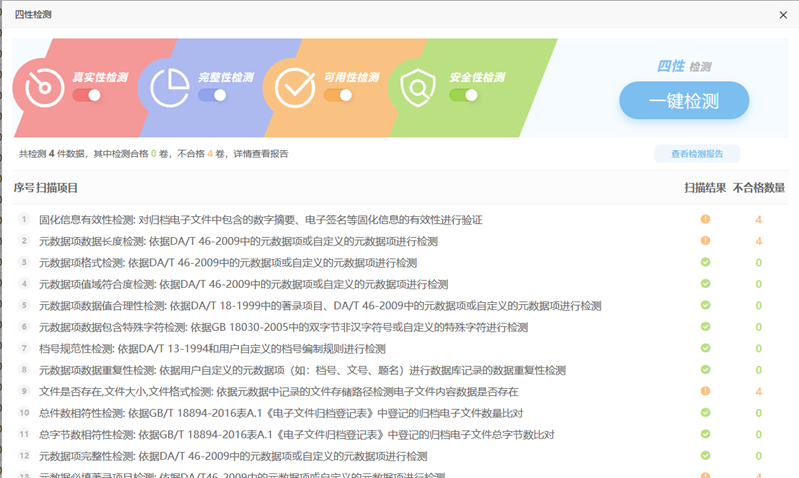Click the 扫描项目 column header
The width and height of the screenshot is (799, 478).
coord(57,188)
